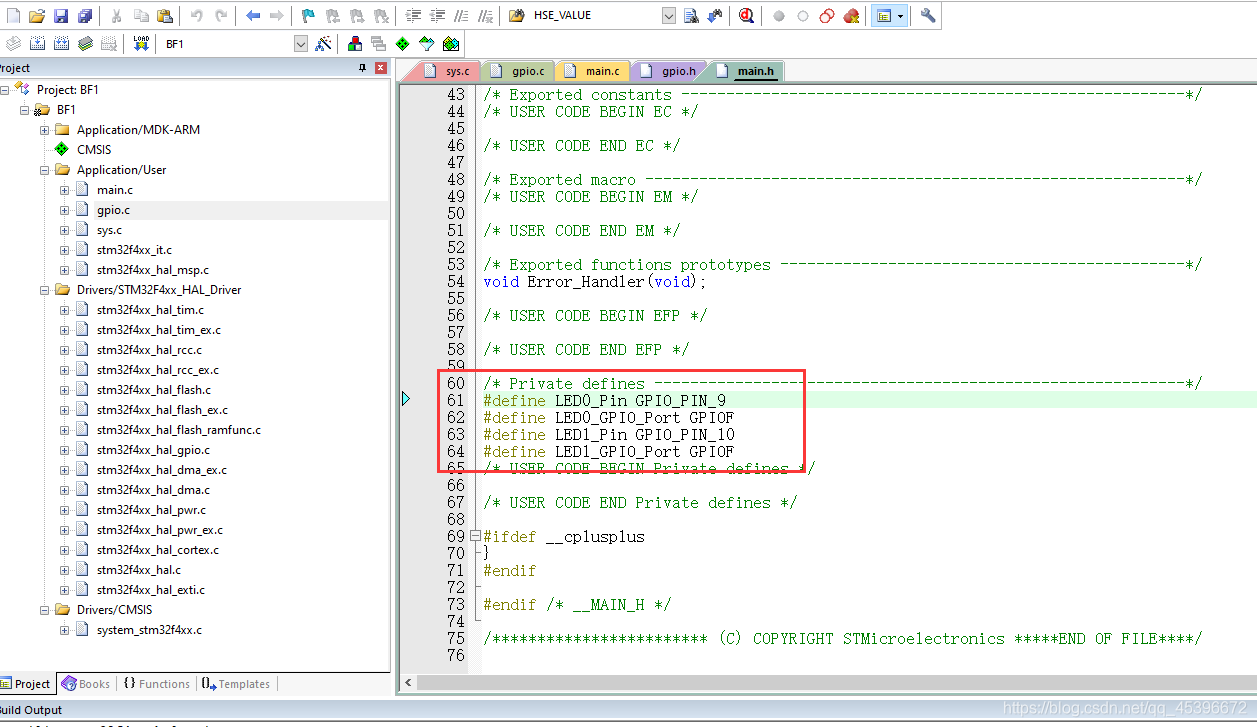Start debug session with magnifier d icon
The image size is (1257, 727).
click(747, 16)
